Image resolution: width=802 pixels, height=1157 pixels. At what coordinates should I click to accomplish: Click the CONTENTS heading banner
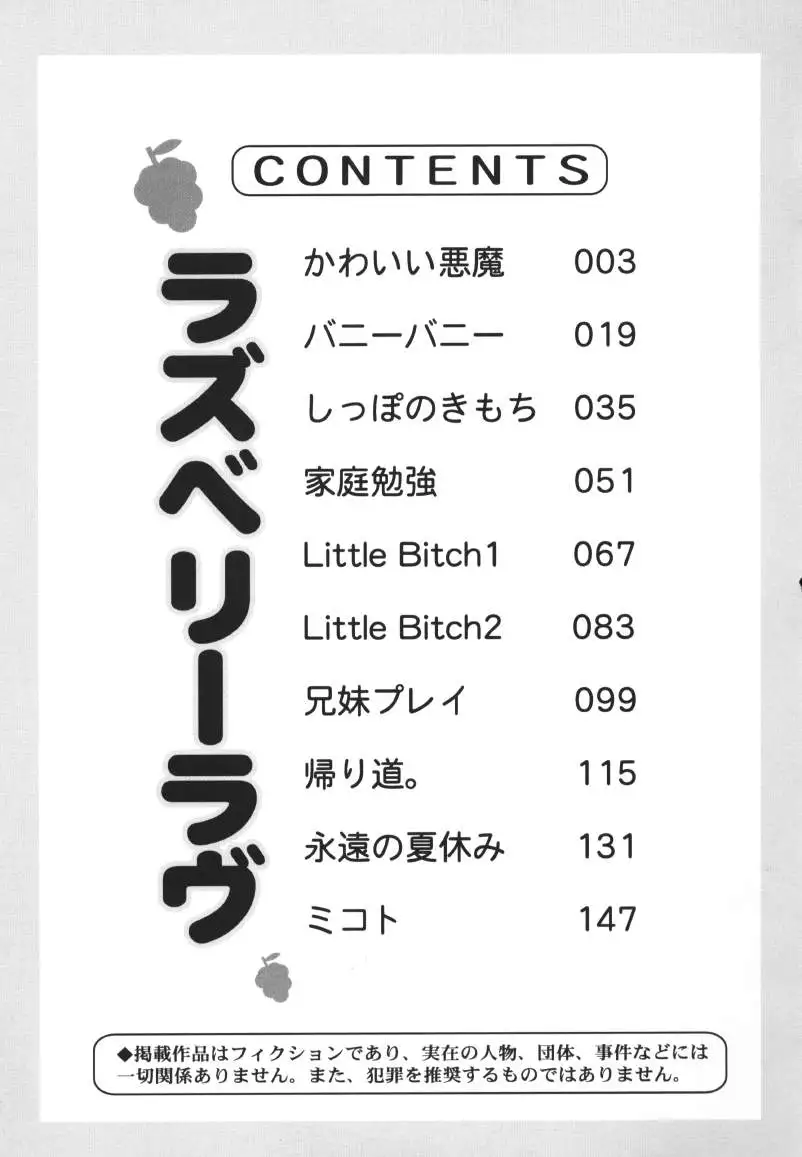point(419,170)
